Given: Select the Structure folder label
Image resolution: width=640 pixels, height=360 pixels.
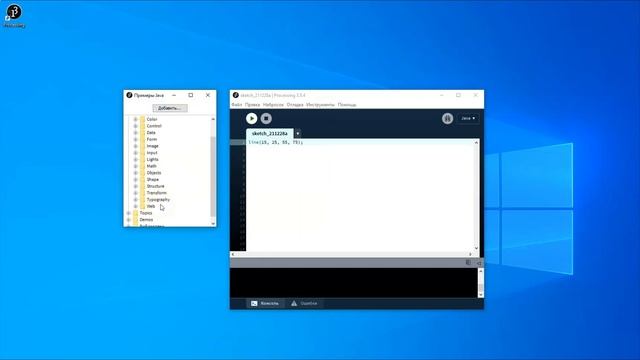Looking at the screenshot, I should point(156,186).
